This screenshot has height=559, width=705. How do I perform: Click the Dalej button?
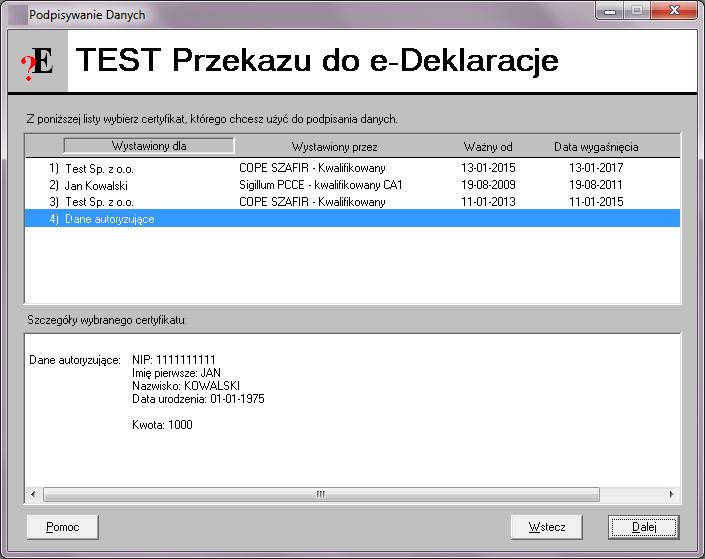(x=643, y=527)
